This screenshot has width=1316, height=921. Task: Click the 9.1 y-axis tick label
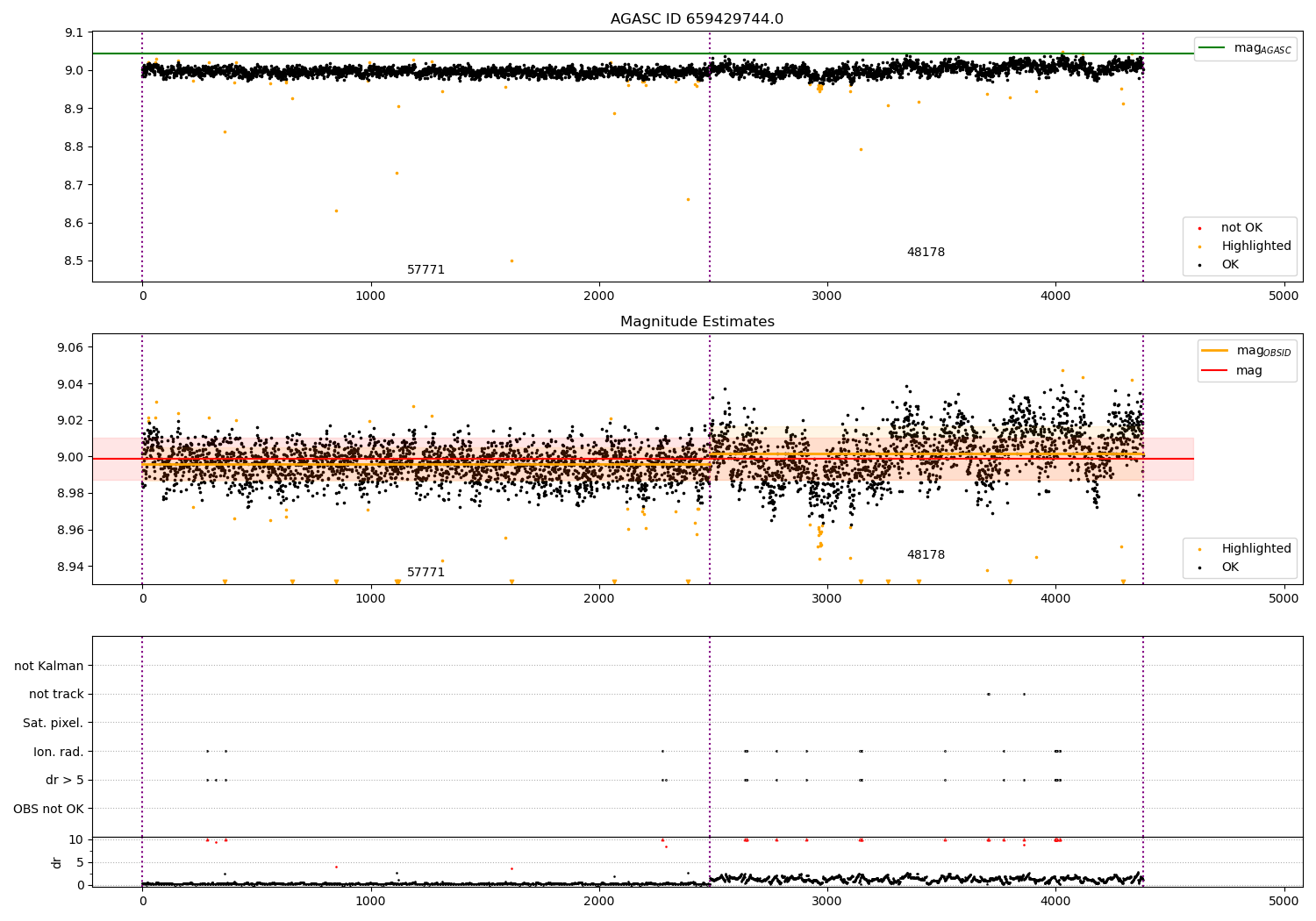[75, 33]
